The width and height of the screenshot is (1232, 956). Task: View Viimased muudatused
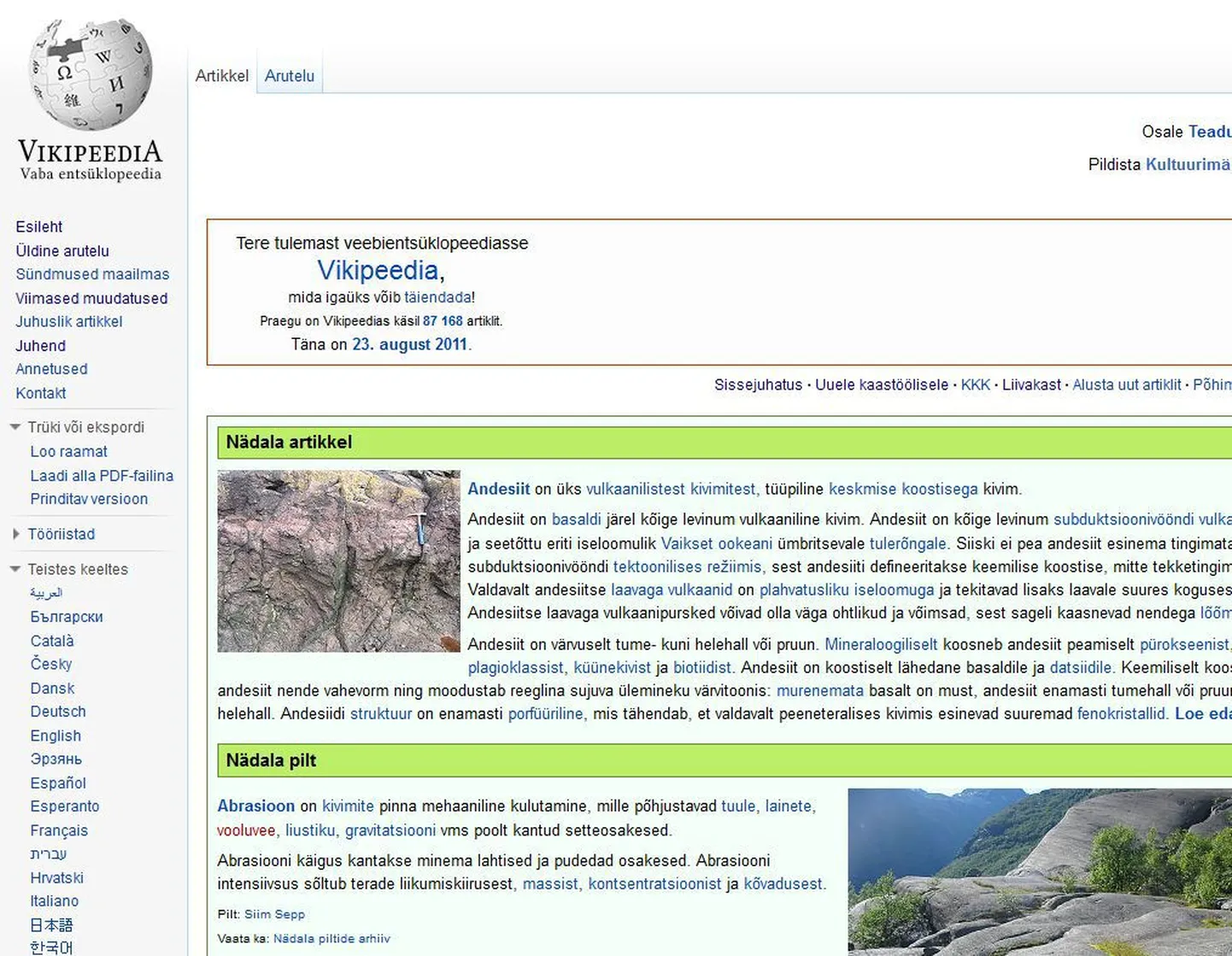91,298
